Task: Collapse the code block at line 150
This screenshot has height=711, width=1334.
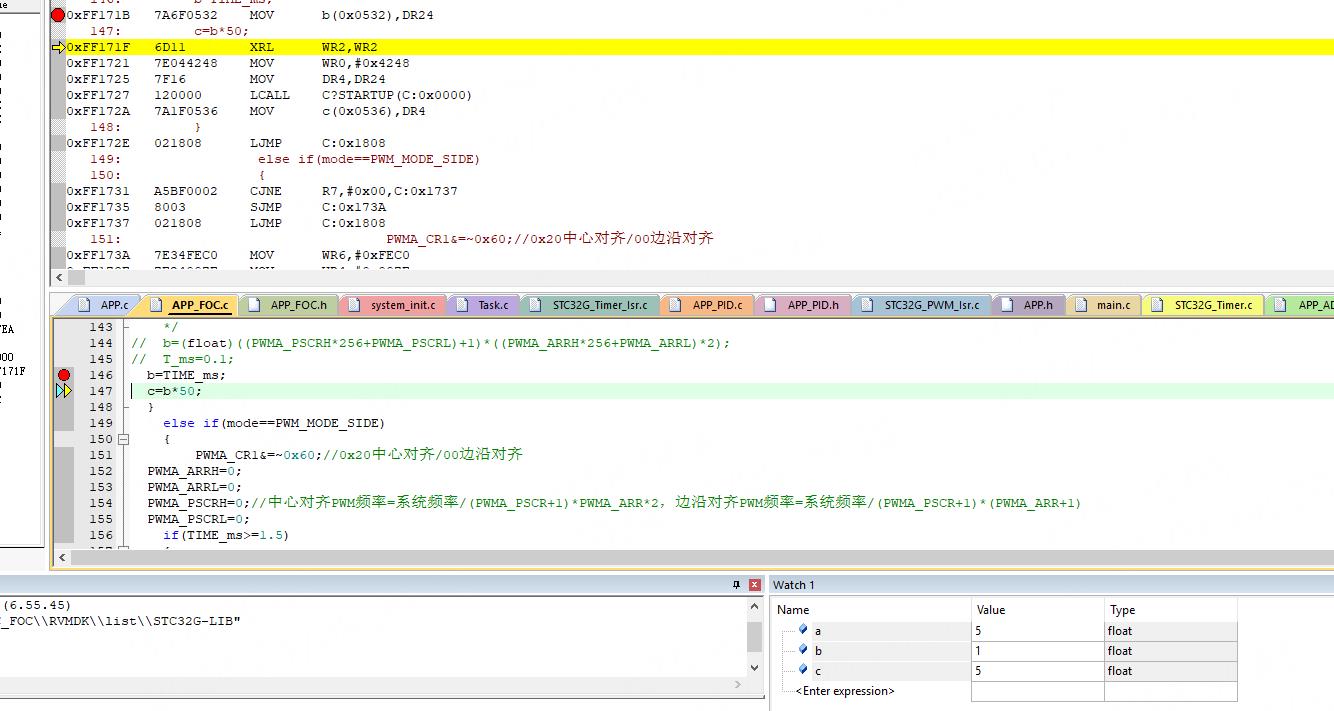Action: (x=124, y=439)
